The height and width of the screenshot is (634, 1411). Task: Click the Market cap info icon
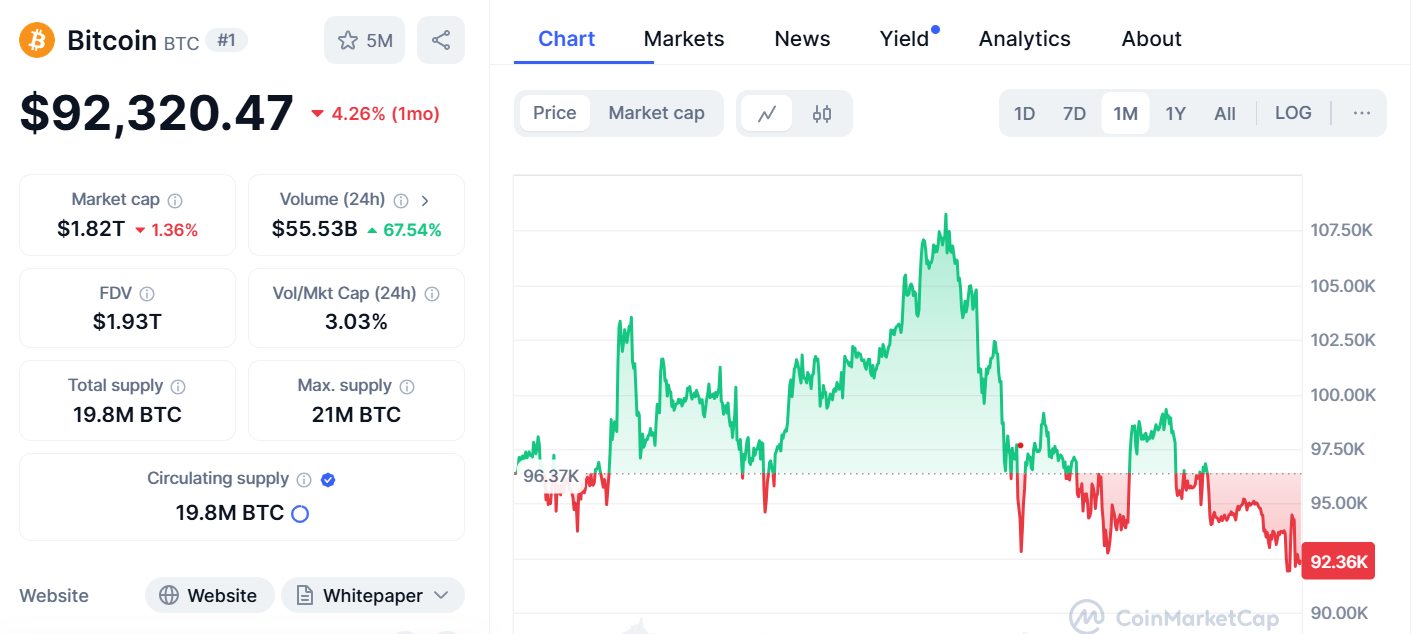[175, 200]
